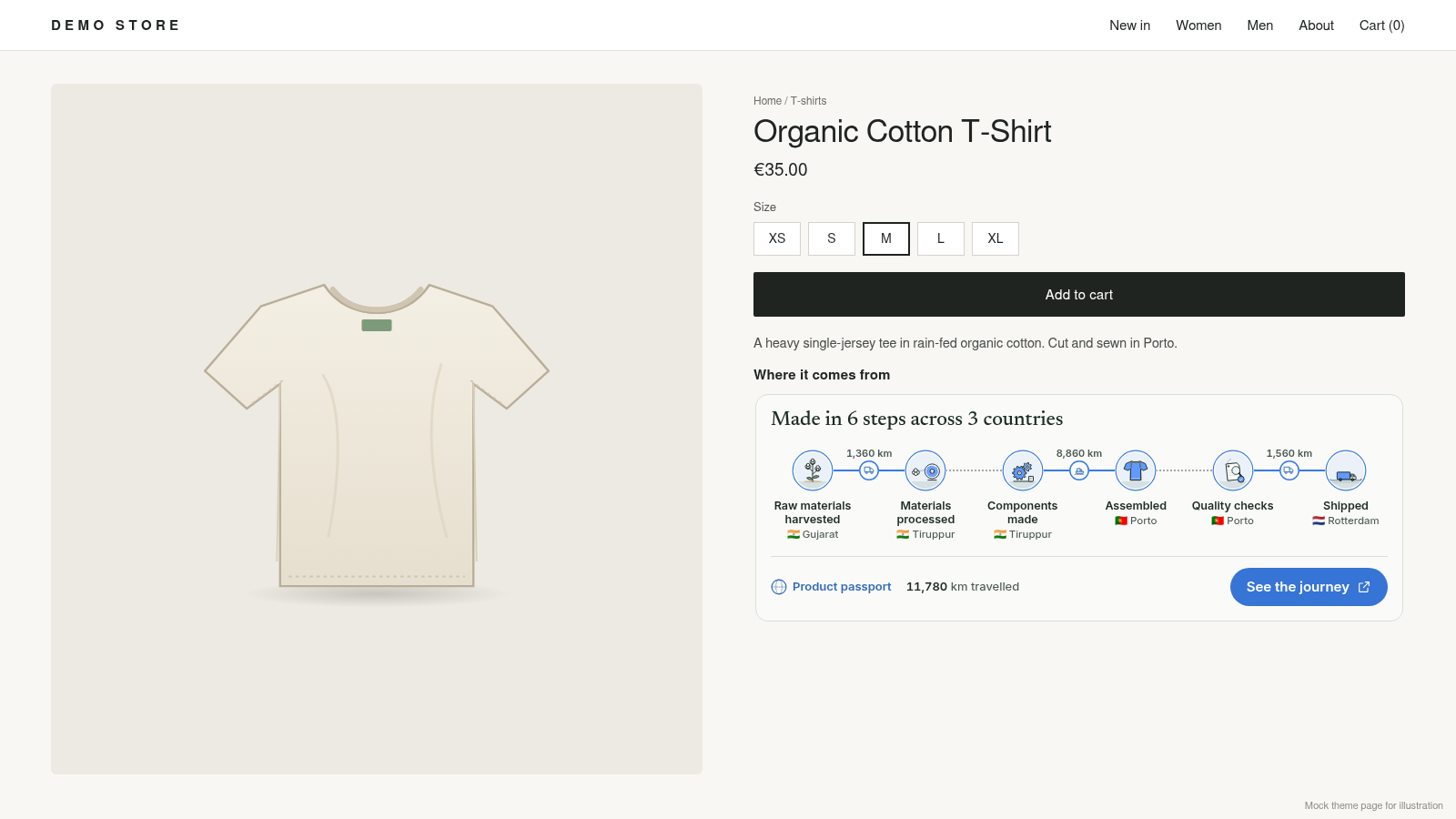Screen dimensions: 1456x819
Task: Go to the About page
Action: [1316, 25]
